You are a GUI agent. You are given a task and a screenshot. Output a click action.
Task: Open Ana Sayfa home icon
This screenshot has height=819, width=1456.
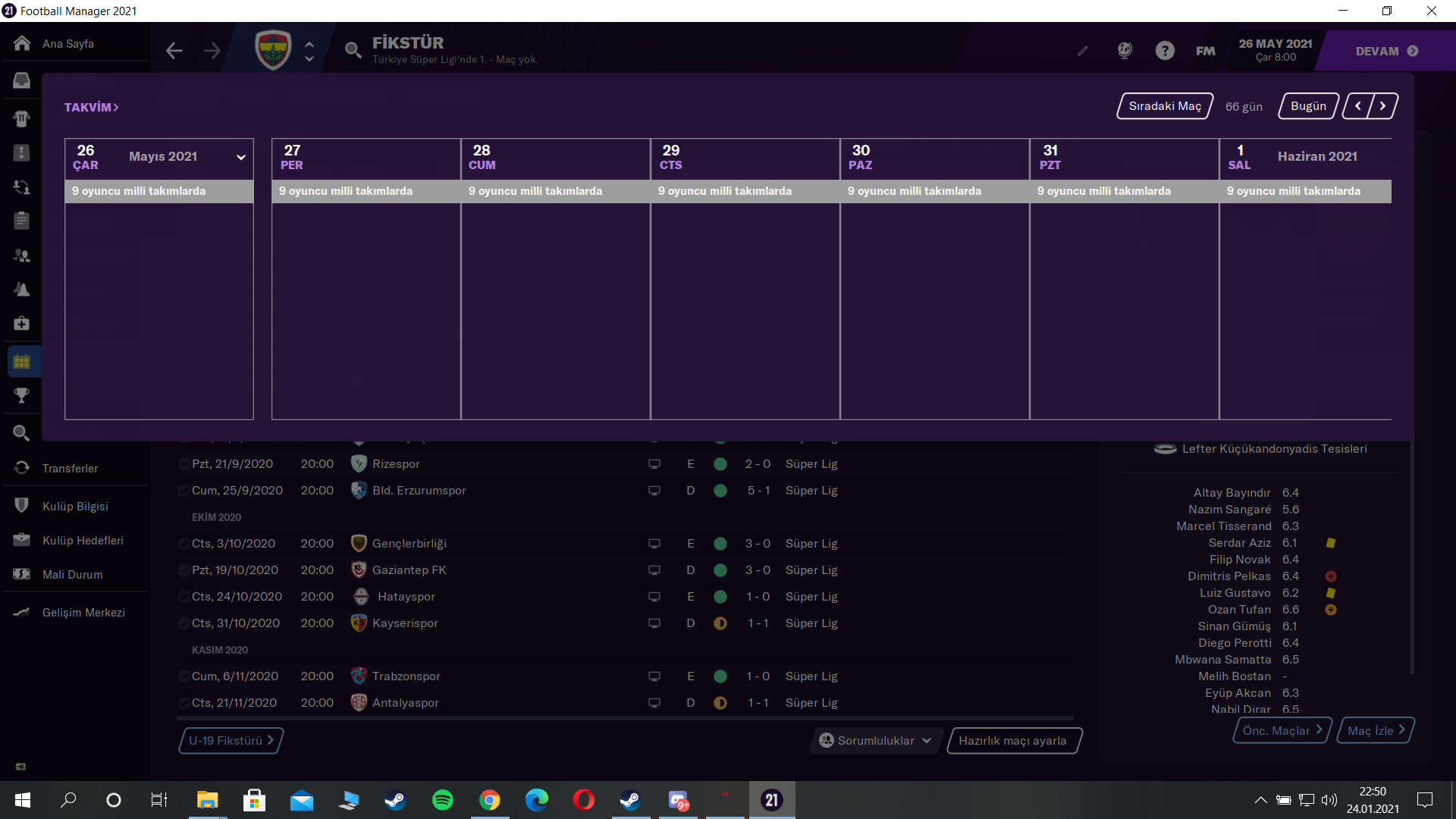click(22, 43)
